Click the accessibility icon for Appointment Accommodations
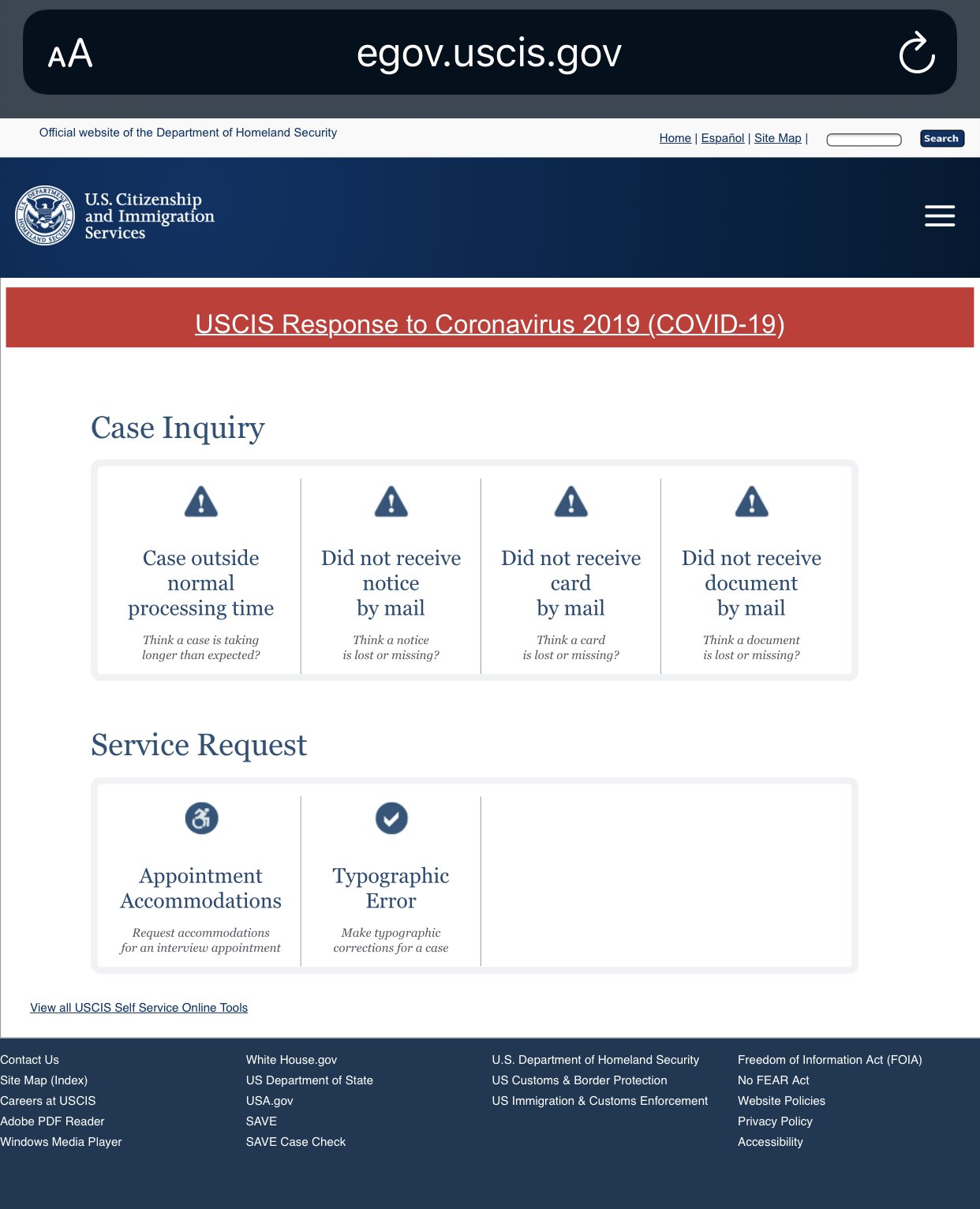 201,818
